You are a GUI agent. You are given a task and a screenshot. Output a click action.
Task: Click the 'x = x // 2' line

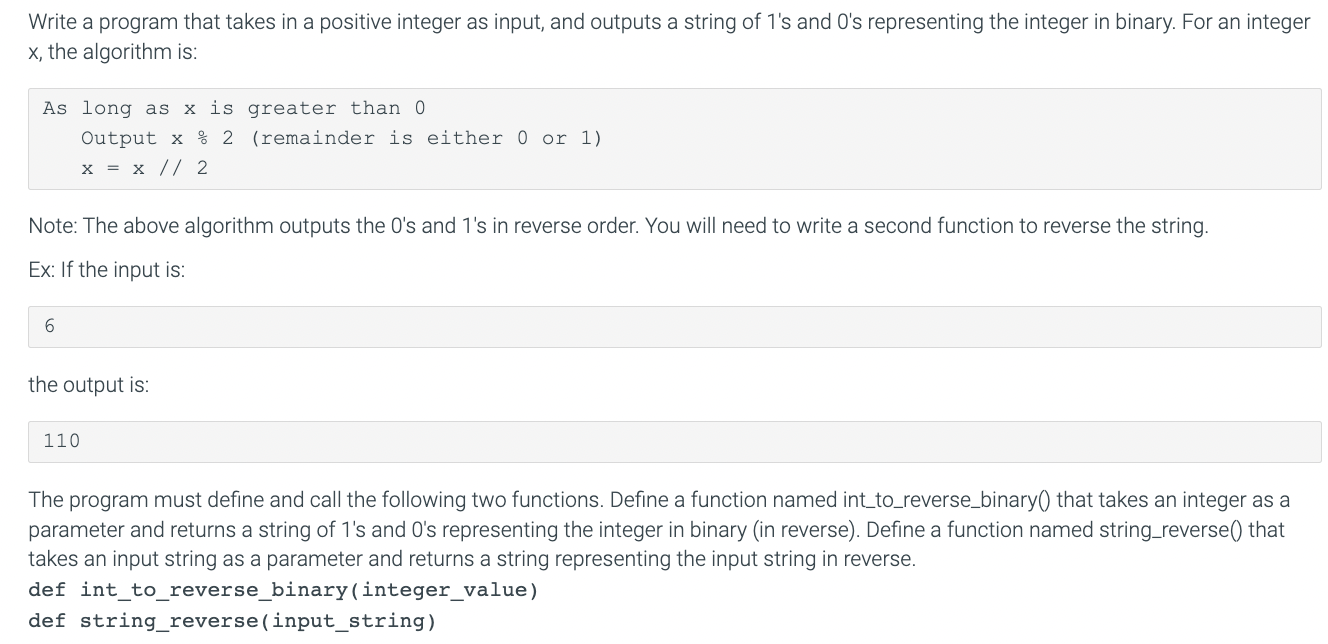[145, 168]
